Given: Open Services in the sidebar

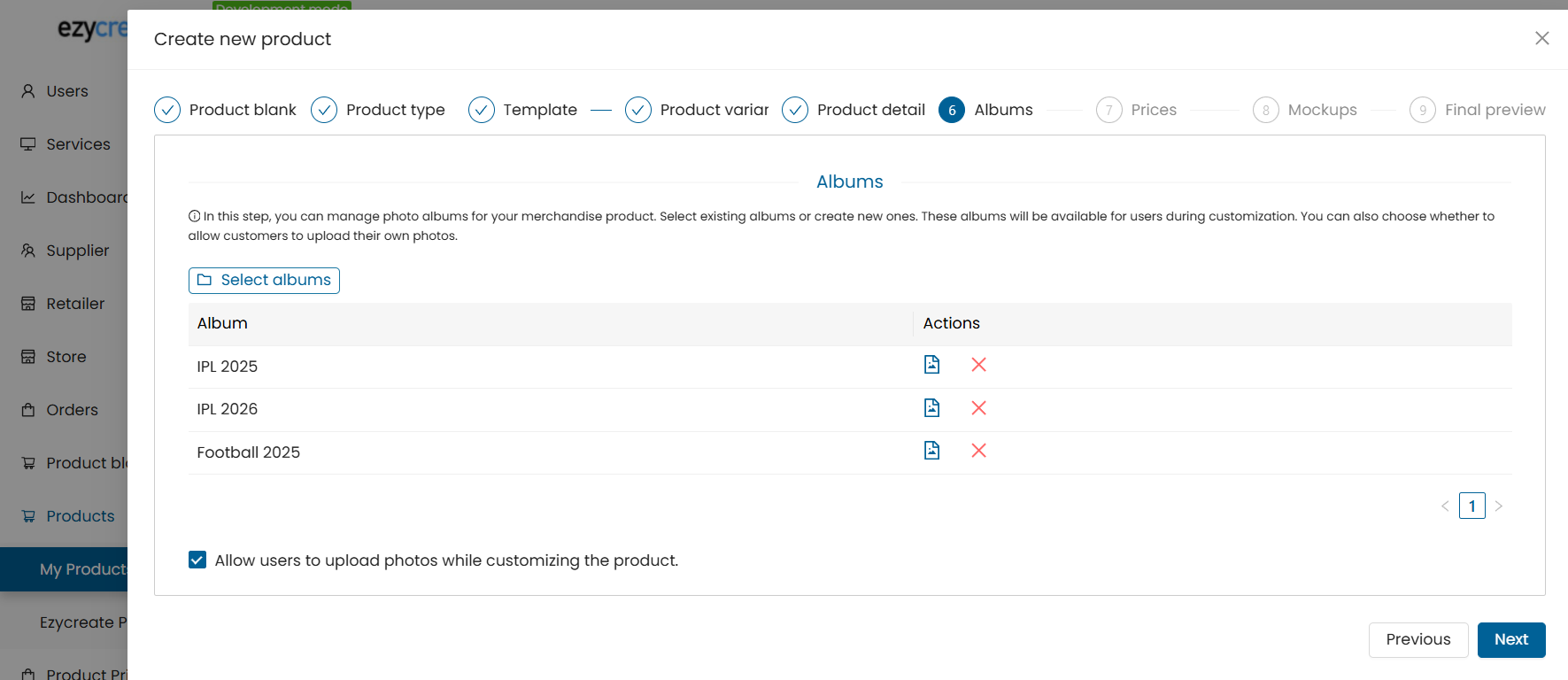Looking at the screenshot, I should pos(78,144).
